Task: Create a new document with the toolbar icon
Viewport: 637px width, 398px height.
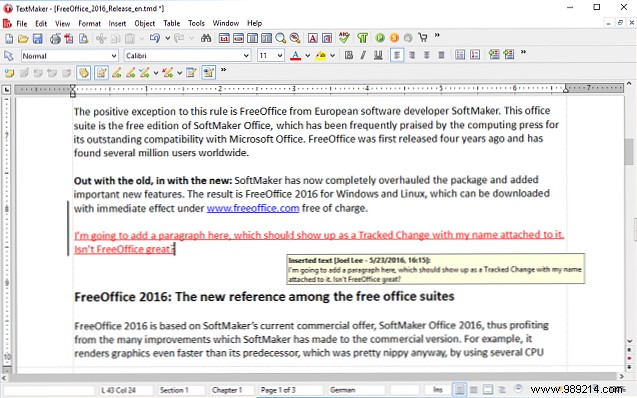Action: tap(9, 39)
